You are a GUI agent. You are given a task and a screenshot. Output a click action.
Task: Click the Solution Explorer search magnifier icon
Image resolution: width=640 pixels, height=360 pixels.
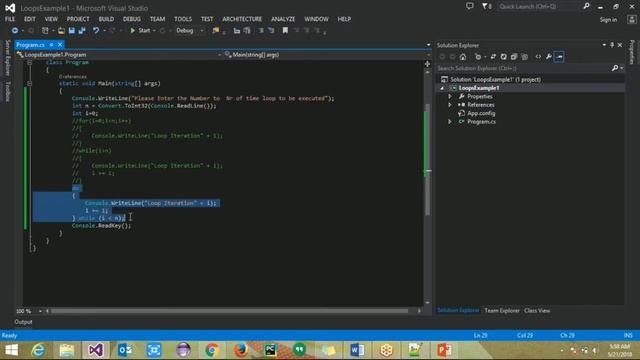pyautogui.click(x=615, y=68)
